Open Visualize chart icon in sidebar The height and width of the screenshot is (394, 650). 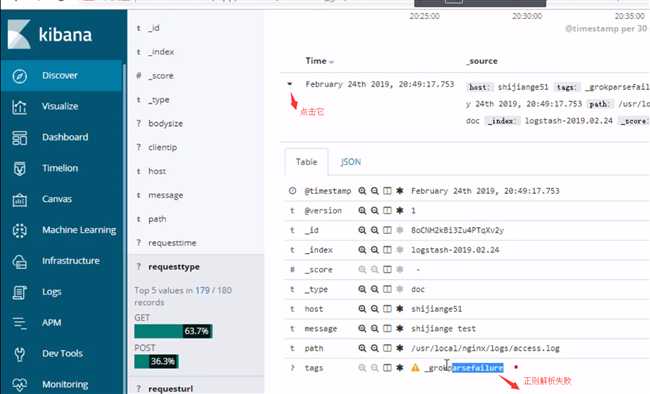click(19, 107)
